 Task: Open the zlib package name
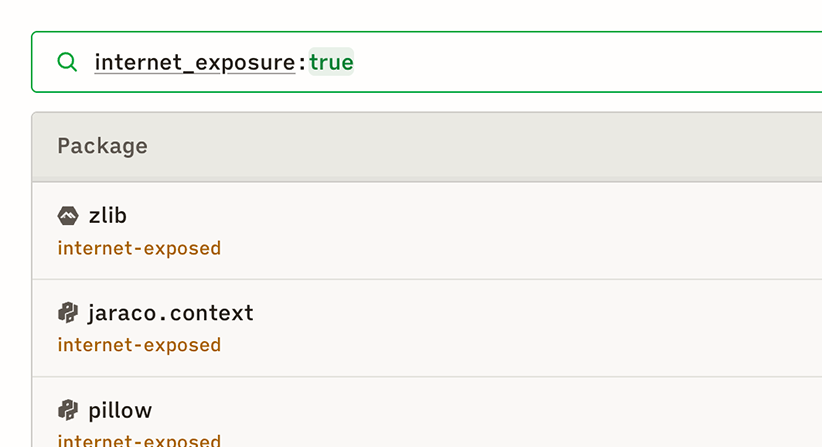107,216
